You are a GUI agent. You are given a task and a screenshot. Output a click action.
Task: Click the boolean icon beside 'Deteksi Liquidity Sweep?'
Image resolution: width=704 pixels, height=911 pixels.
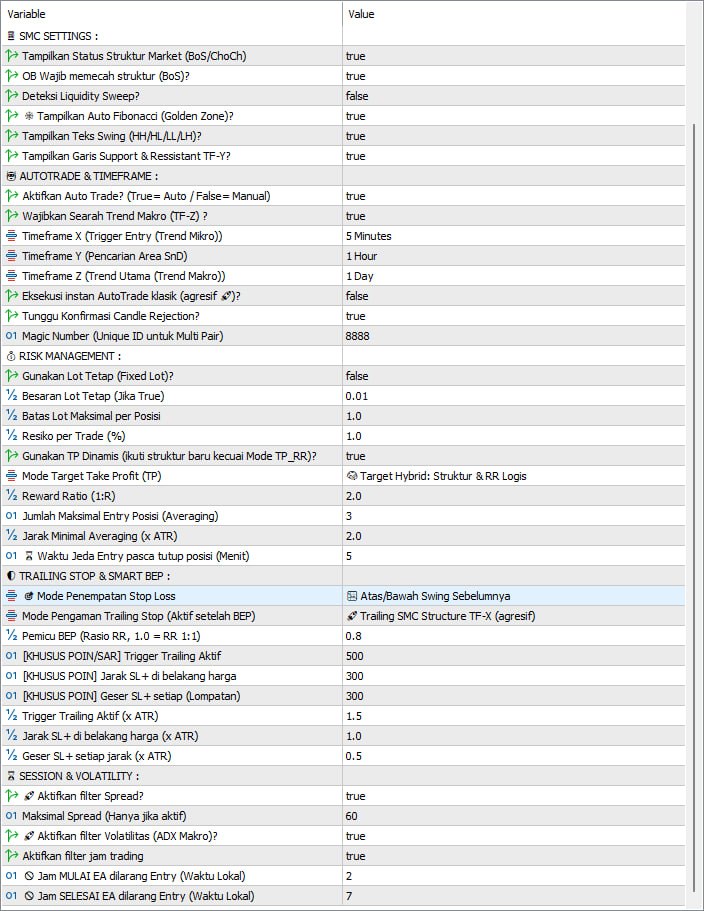click(x=12, y=96)
